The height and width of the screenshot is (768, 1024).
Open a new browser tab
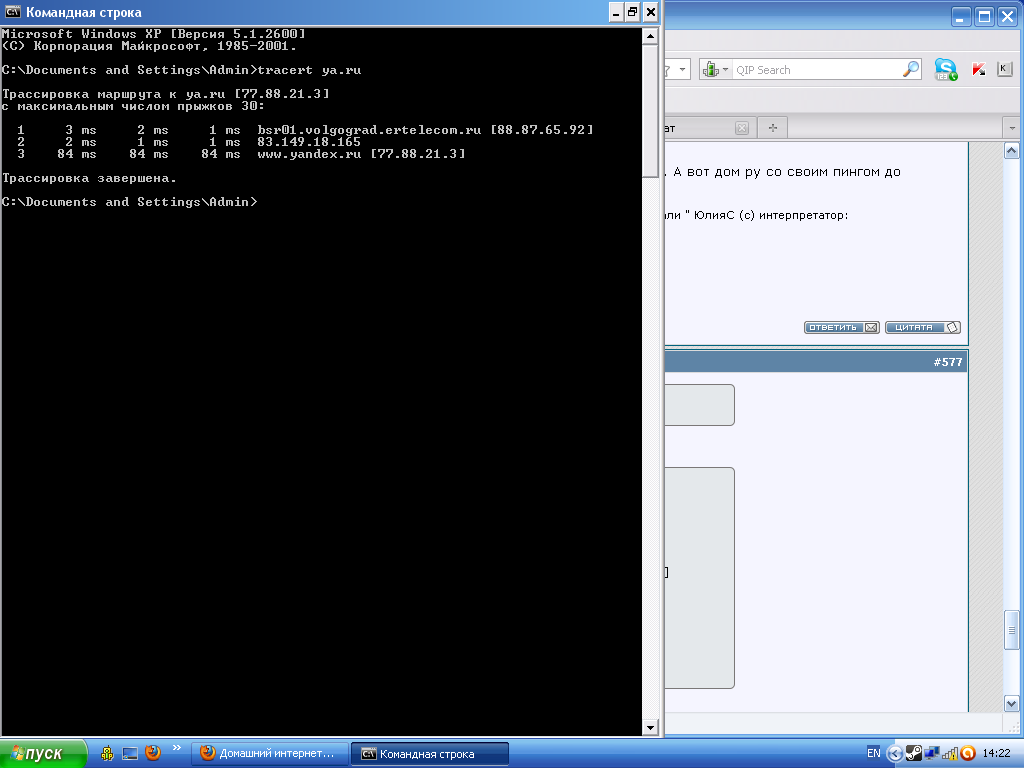(772, 128)
